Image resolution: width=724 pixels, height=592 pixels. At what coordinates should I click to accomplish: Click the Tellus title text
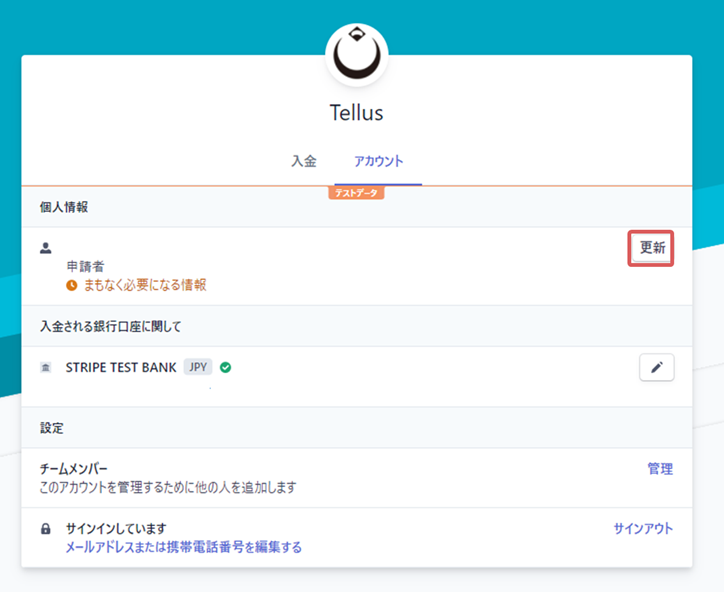tap(356, 113)
